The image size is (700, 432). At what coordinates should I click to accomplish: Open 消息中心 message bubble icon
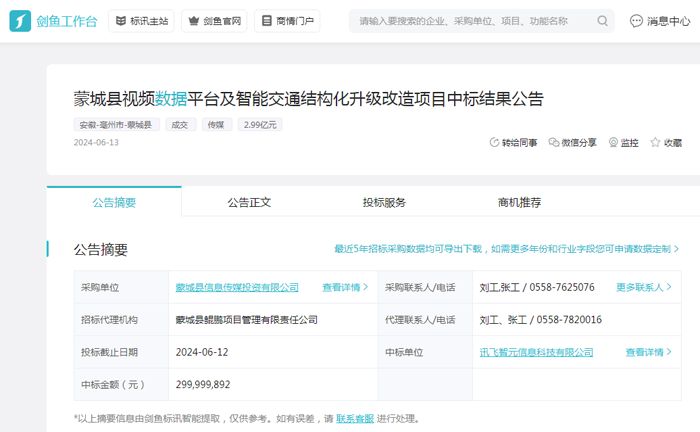(x=636, y=21)
